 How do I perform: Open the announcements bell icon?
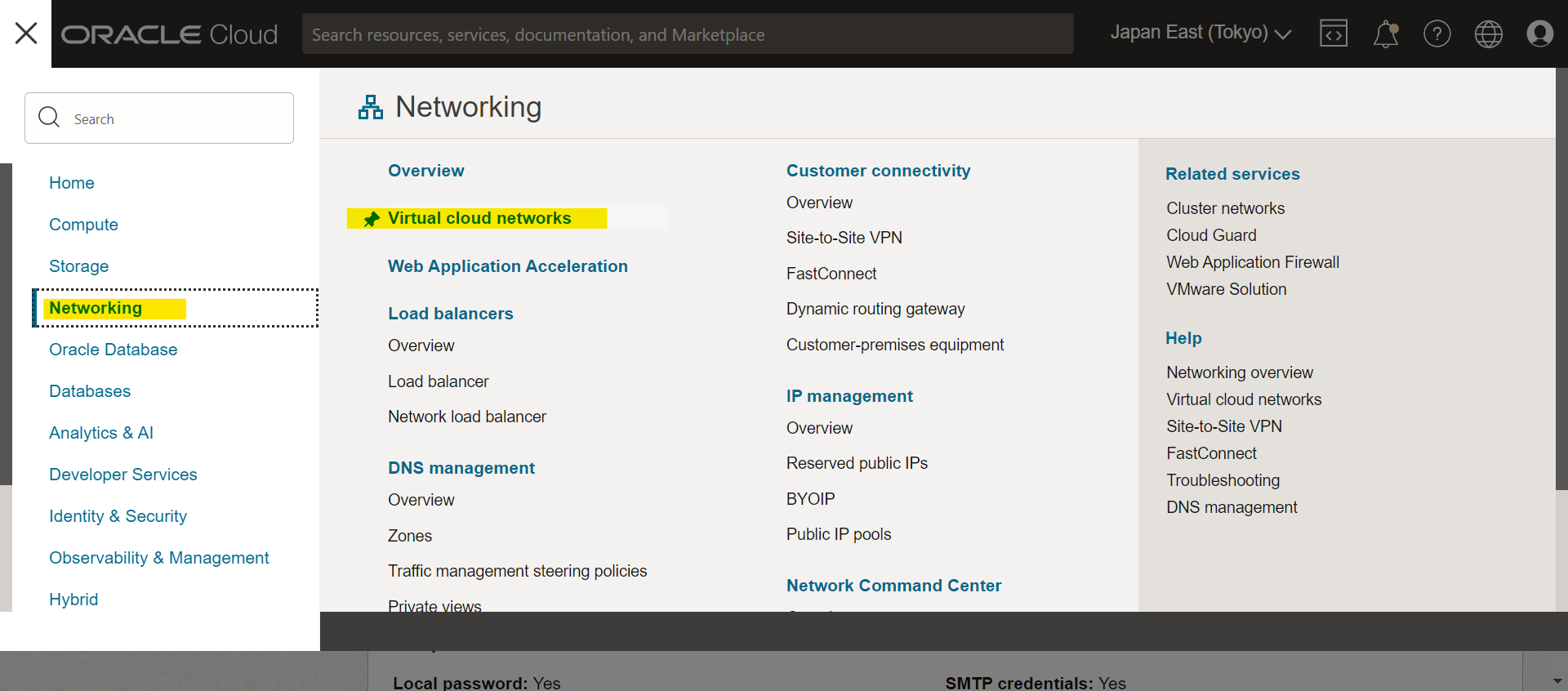point(1386,33)
